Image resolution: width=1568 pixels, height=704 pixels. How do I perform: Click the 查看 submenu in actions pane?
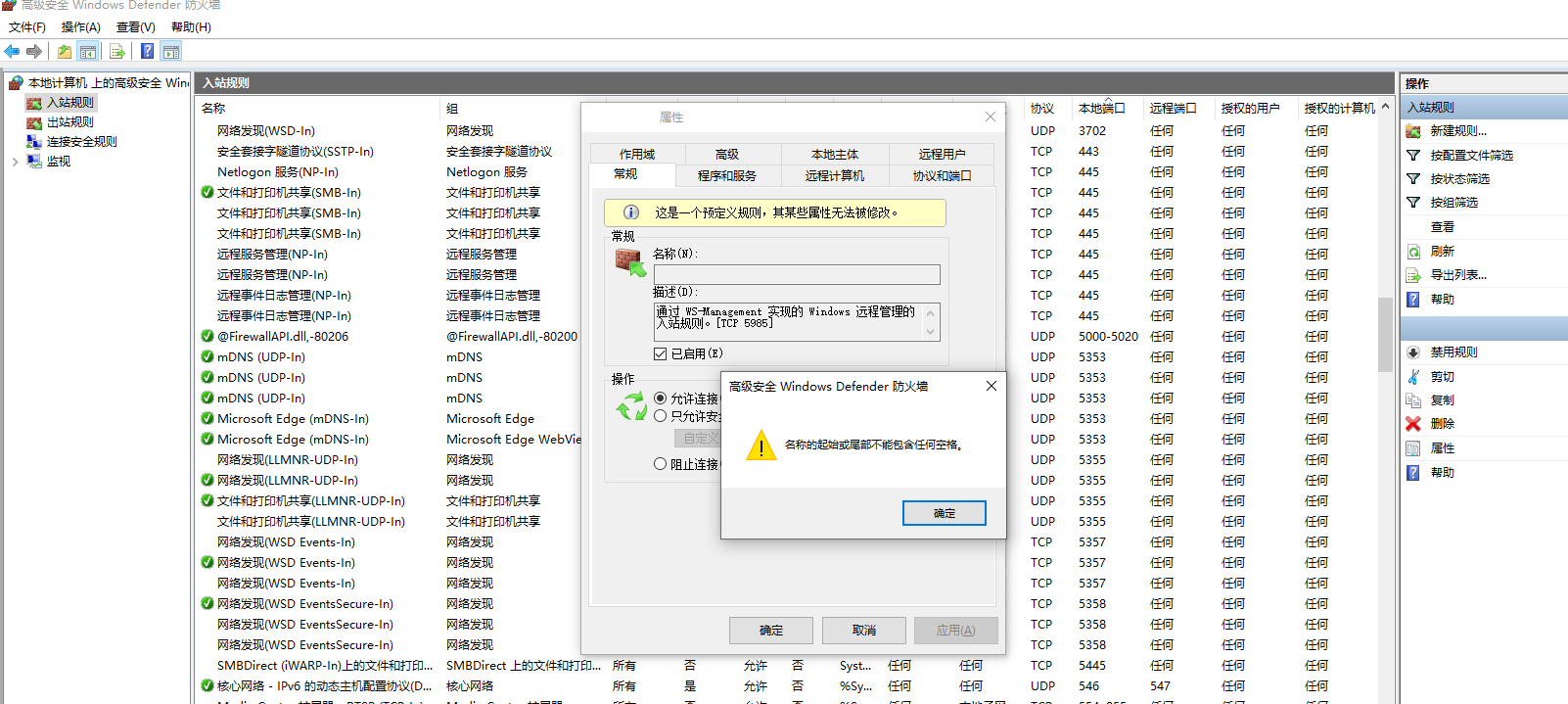coord(1442,226)
